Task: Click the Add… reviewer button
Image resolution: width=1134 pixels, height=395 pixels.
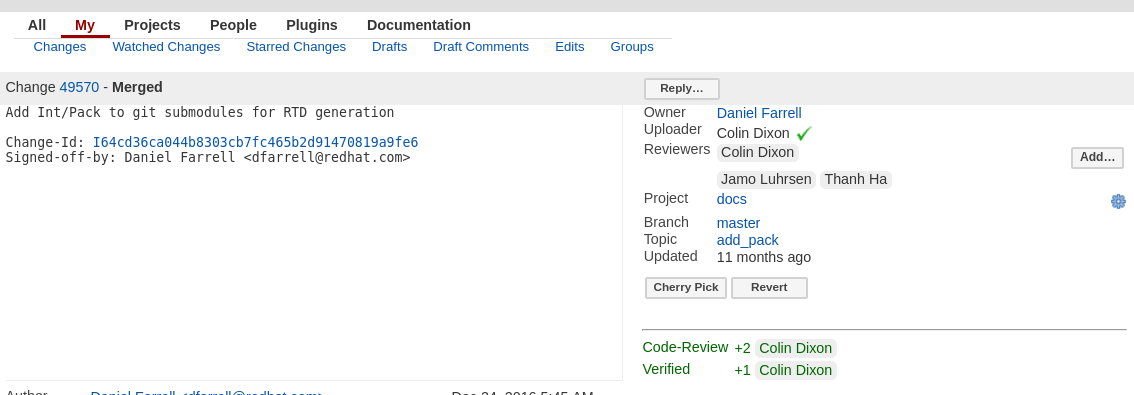Action: pyautogui.click(x=1097, y=157)
